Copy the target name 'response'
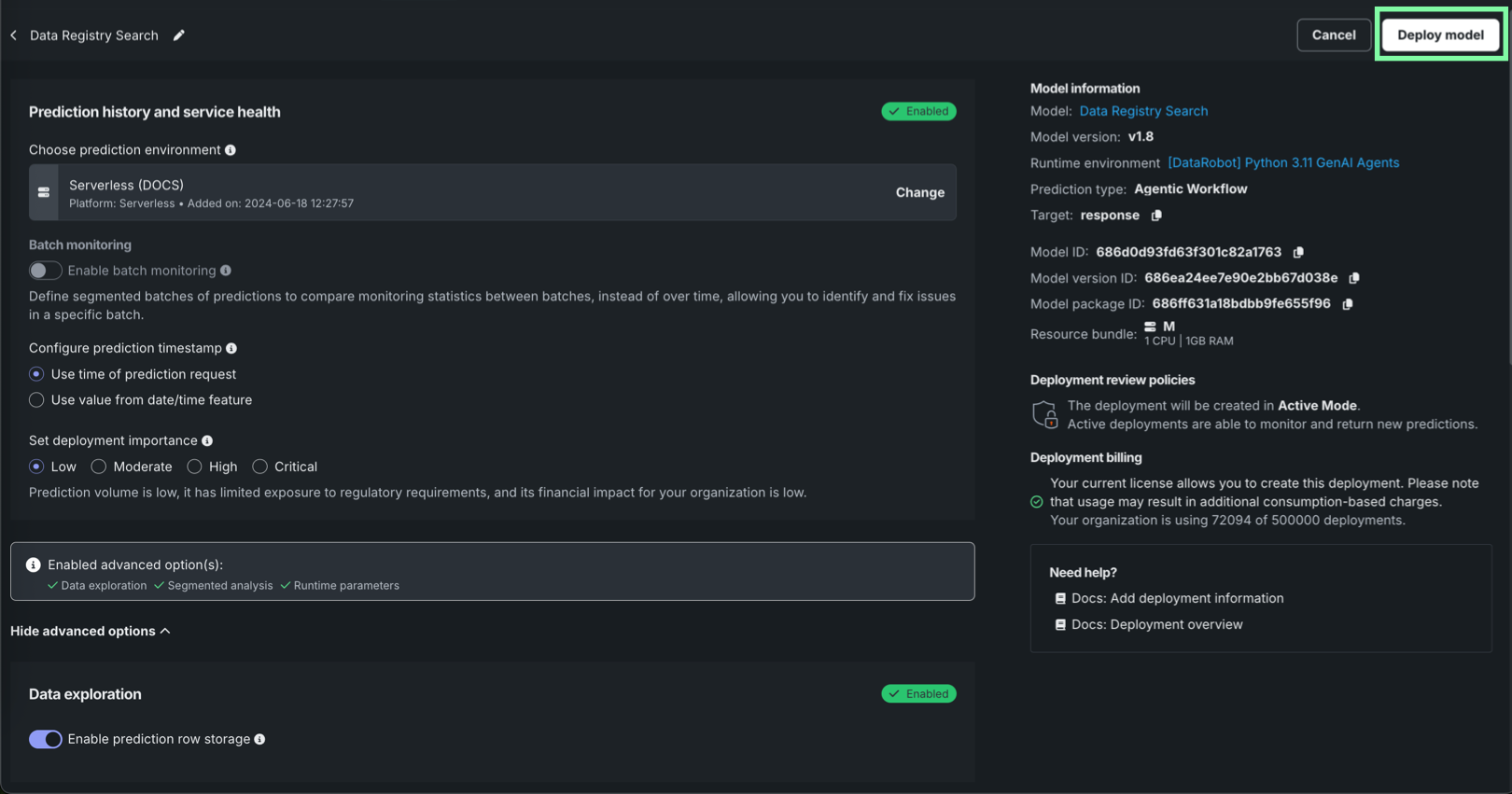Image resolution: width=1512 pixels, height=794 pixels. (1156, 215)
